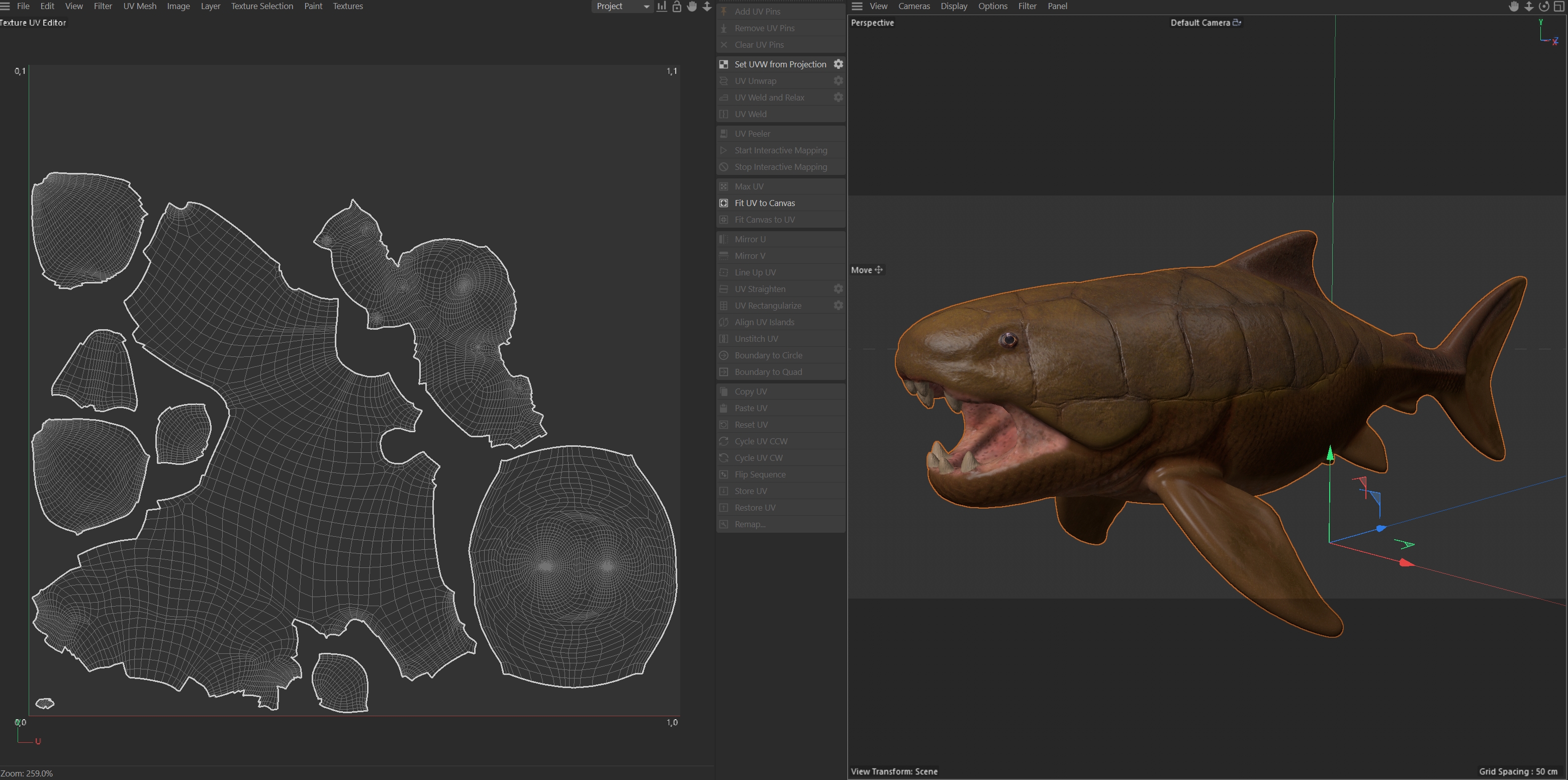The width and height of the screenshot is (1568, 780).
Task: Click the Move tool indicator in viewport
Action: click(866, 270)
